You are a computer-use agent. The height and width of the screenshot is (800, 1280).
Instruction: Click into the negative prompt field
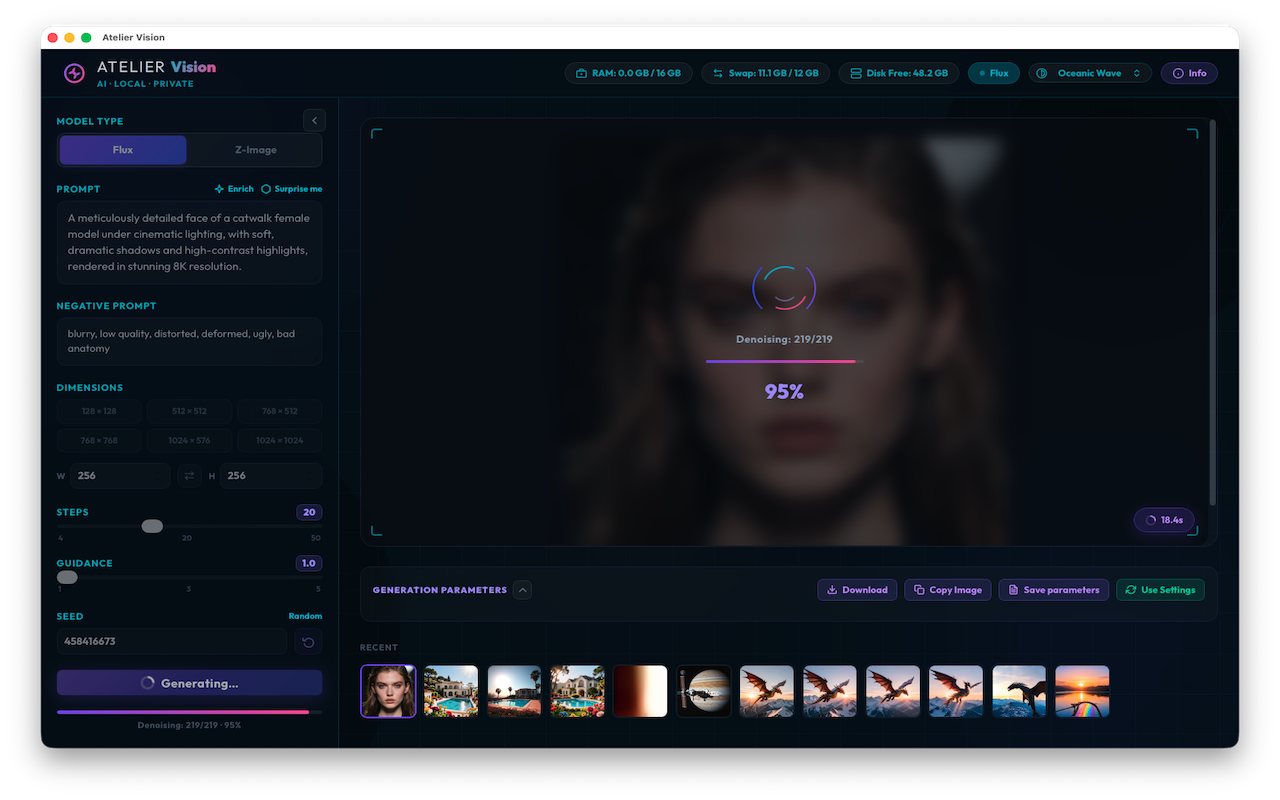coord(189,341)
